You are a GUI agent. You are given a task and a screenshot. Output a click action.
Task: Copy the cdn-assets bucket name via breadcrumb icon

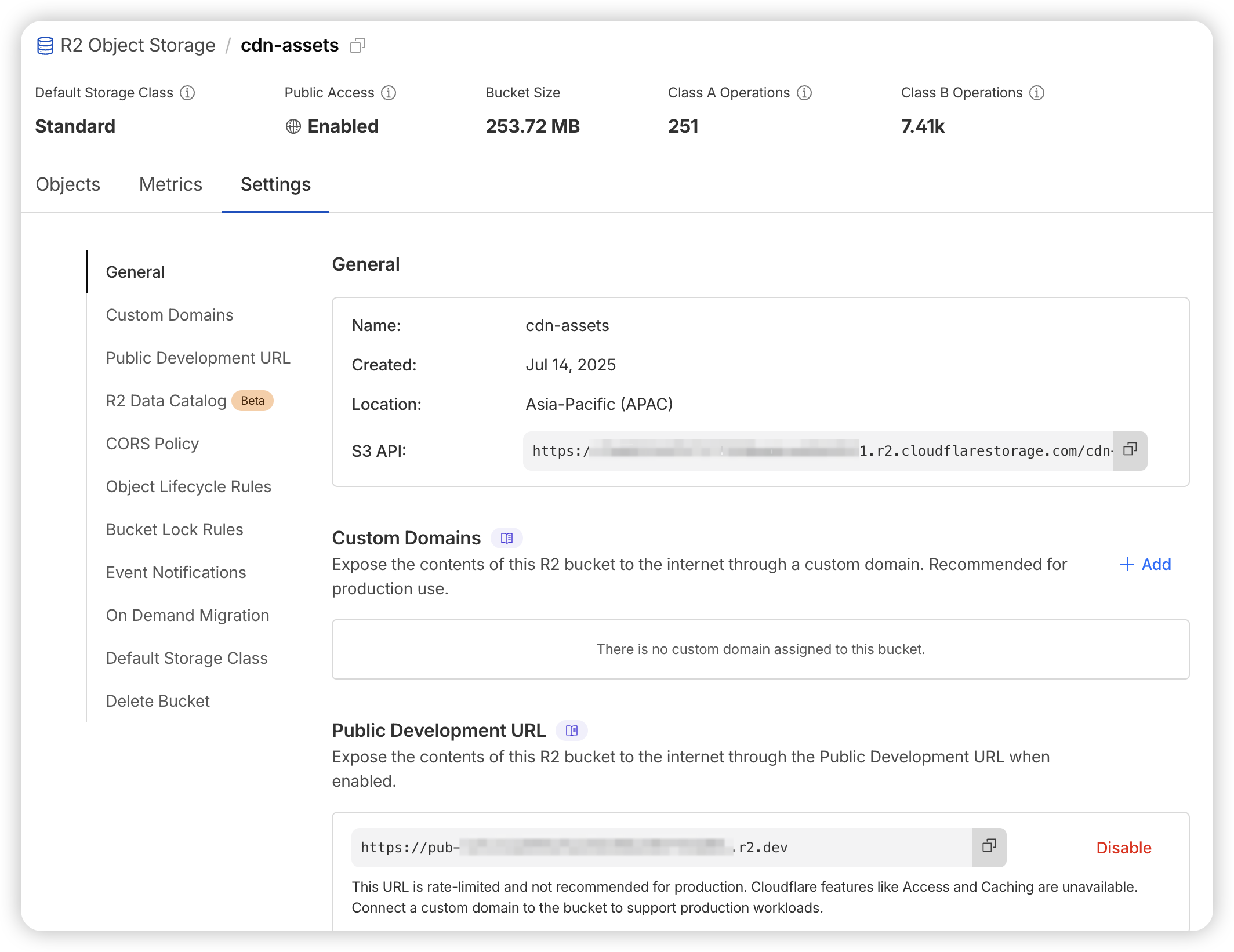358,45
